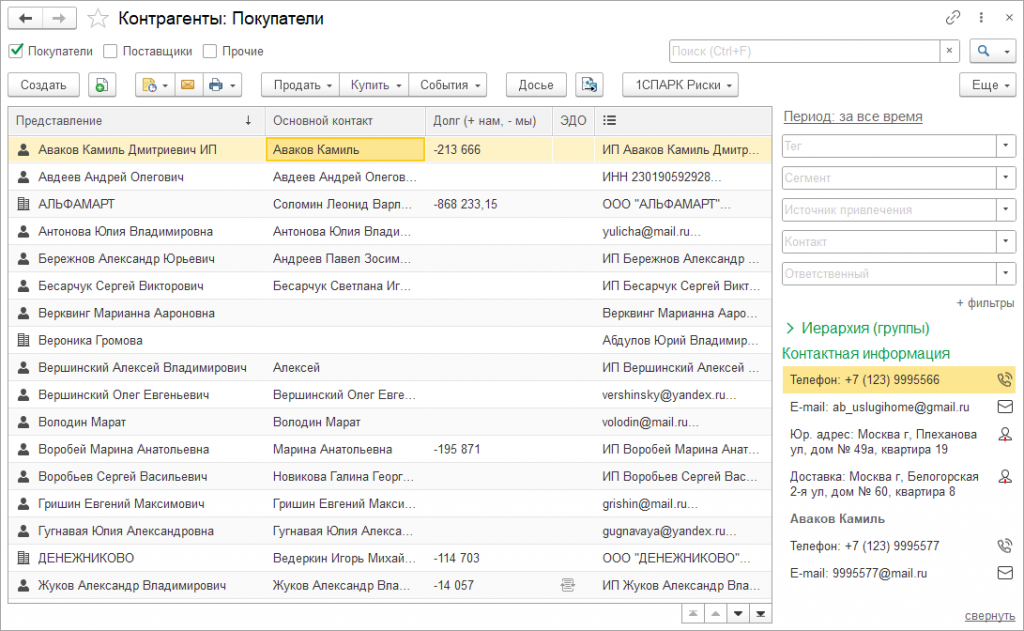Go forward with the right arrow button
Screen dimensions: 1024x631
tap(59, 18)
